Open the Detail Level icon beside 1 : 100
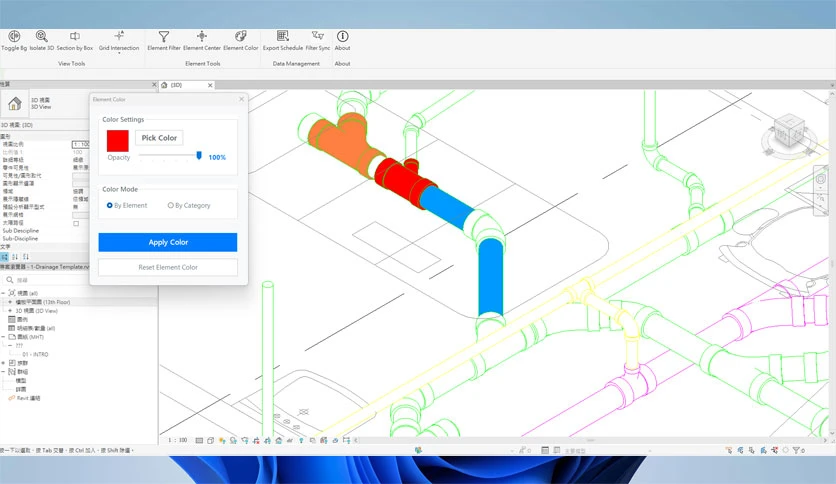This screenshot has width=836, height=484. pyautogui.click(x=199, y=441)
